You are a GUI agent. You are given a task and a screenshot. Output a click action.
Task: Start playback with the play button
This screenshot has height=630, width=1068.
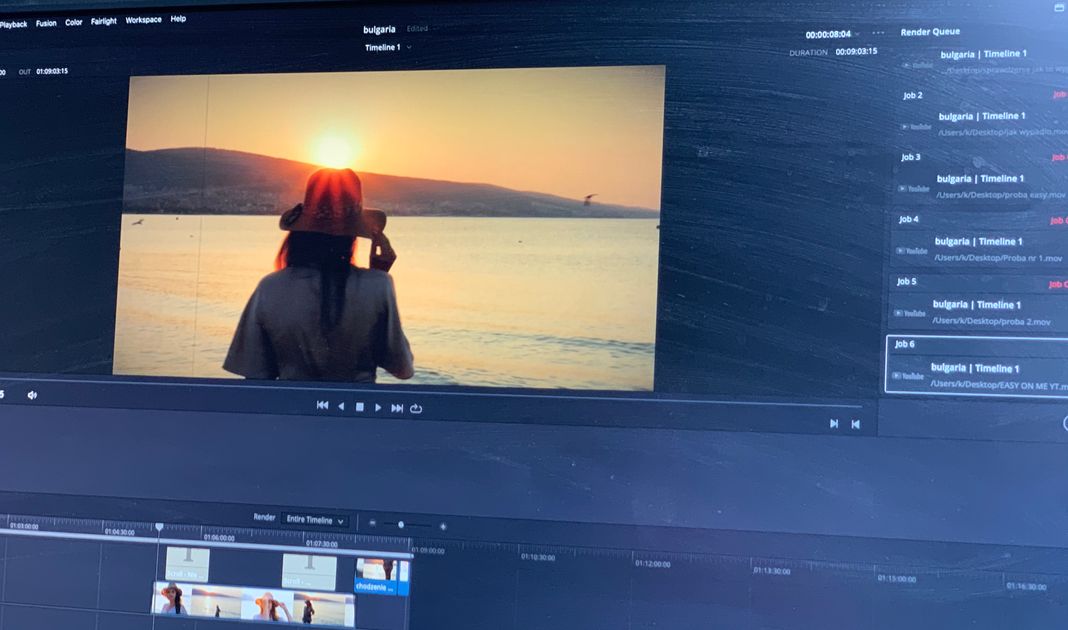pos(378,407)
